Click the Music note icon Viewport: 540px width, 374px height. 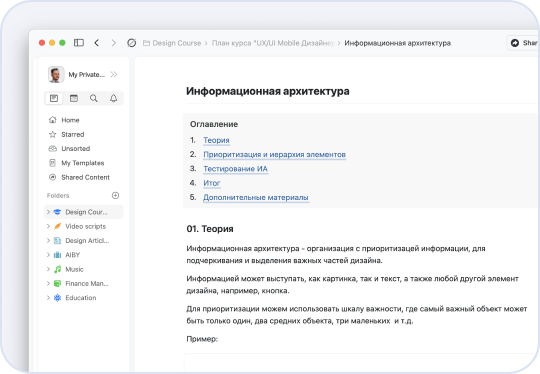point(58,269)
